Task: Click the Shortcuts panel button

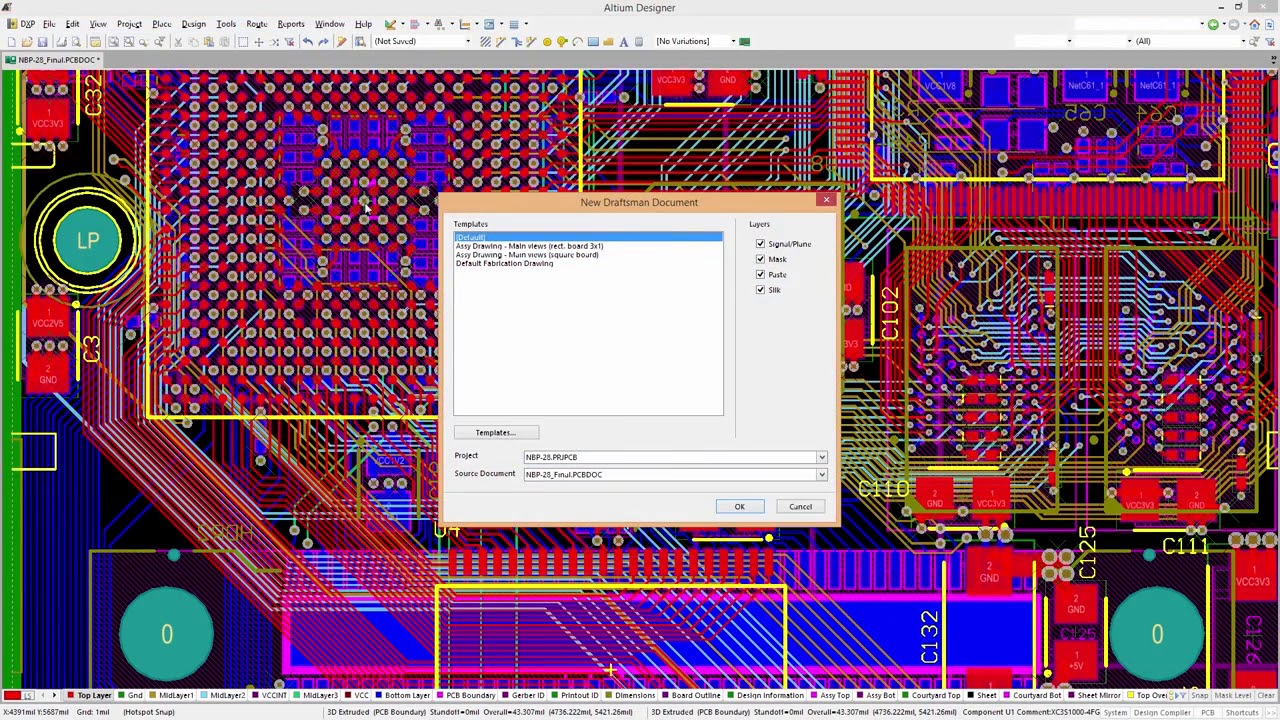Action: click(1242, 712)
